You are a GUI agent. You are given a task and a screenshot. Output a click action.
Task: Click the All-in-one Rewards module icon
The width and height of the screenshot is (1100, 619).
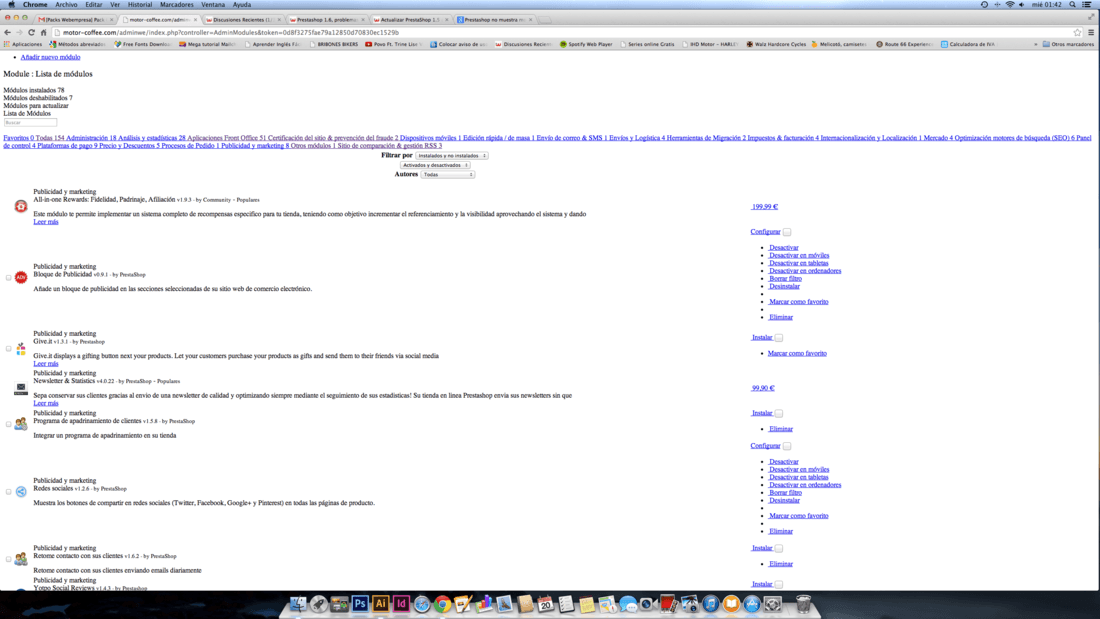(21, 206)
